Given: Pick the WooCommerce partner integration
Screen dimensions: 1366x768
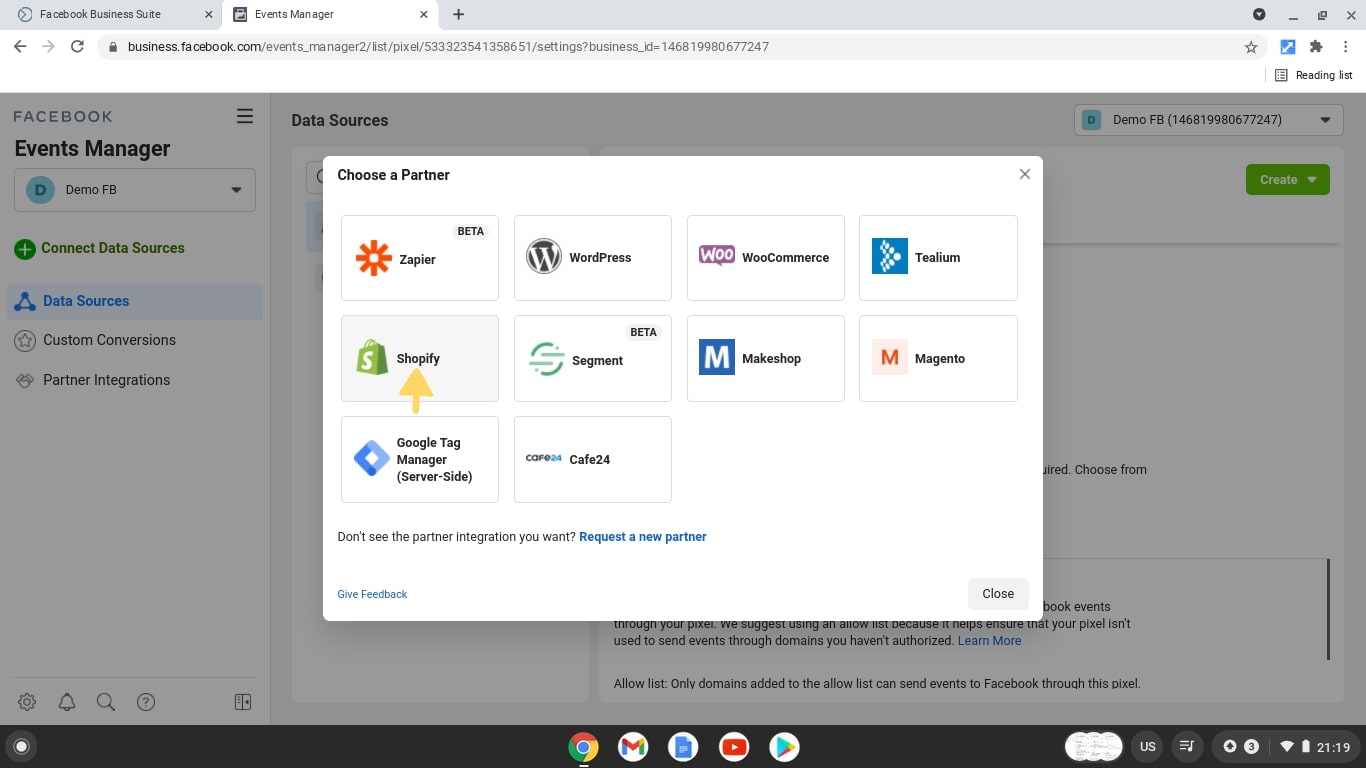Looking at the screenshot, I should 766,258.
